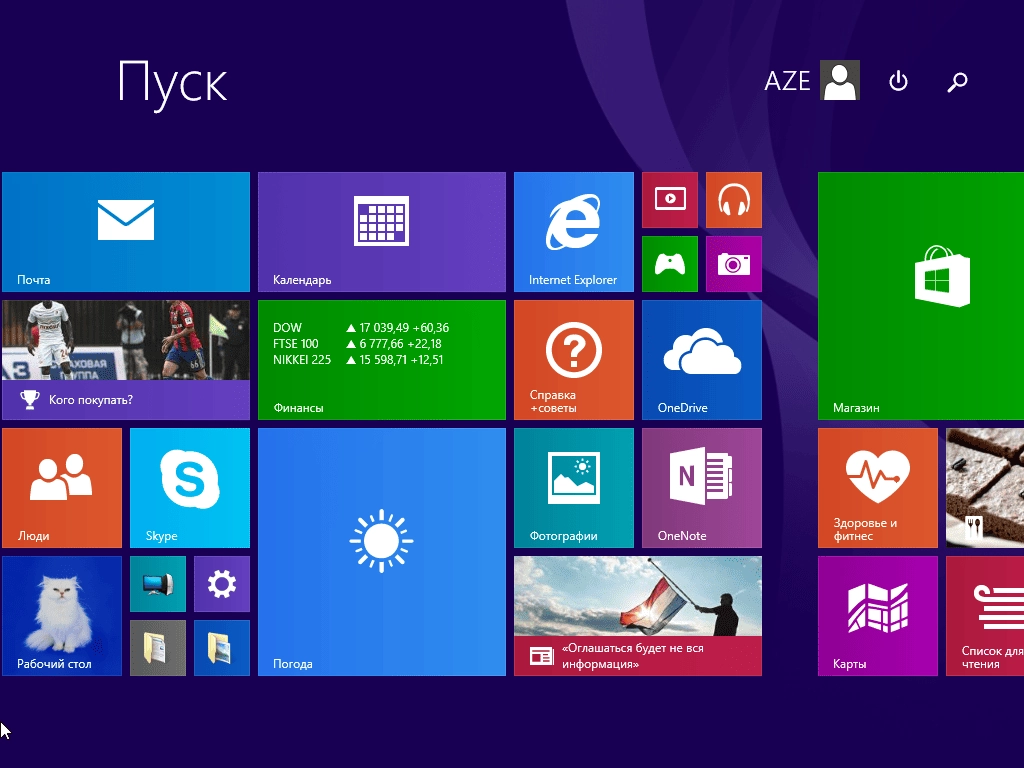Click the search magnifier icon

coord(957,82)
